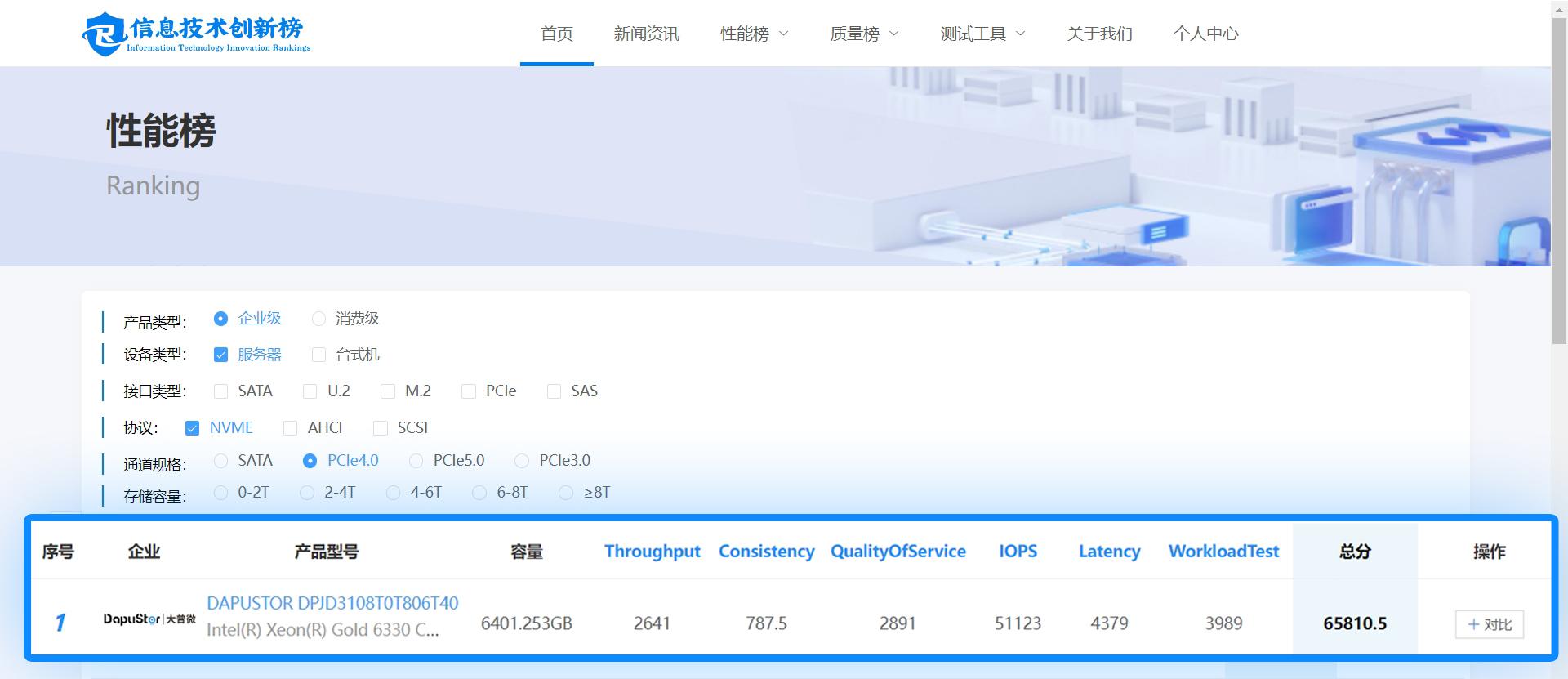Click 对比 button for DAPUSTOR row
The image size is (1568, 679).
click(1489, 624)
